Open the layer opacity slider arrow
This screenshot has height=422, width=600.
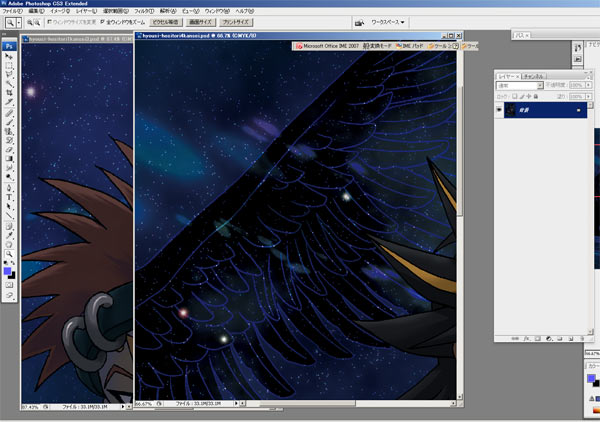(589, 85)
